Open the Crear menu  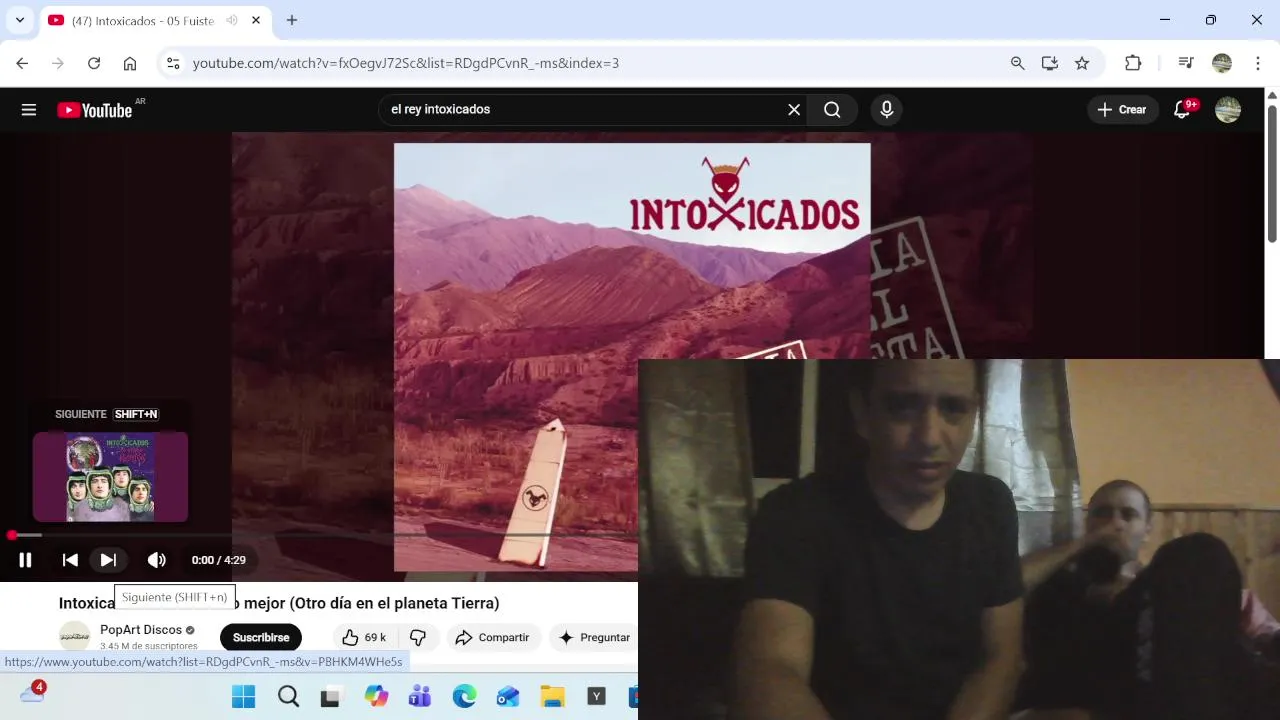tap(1122, 110)
